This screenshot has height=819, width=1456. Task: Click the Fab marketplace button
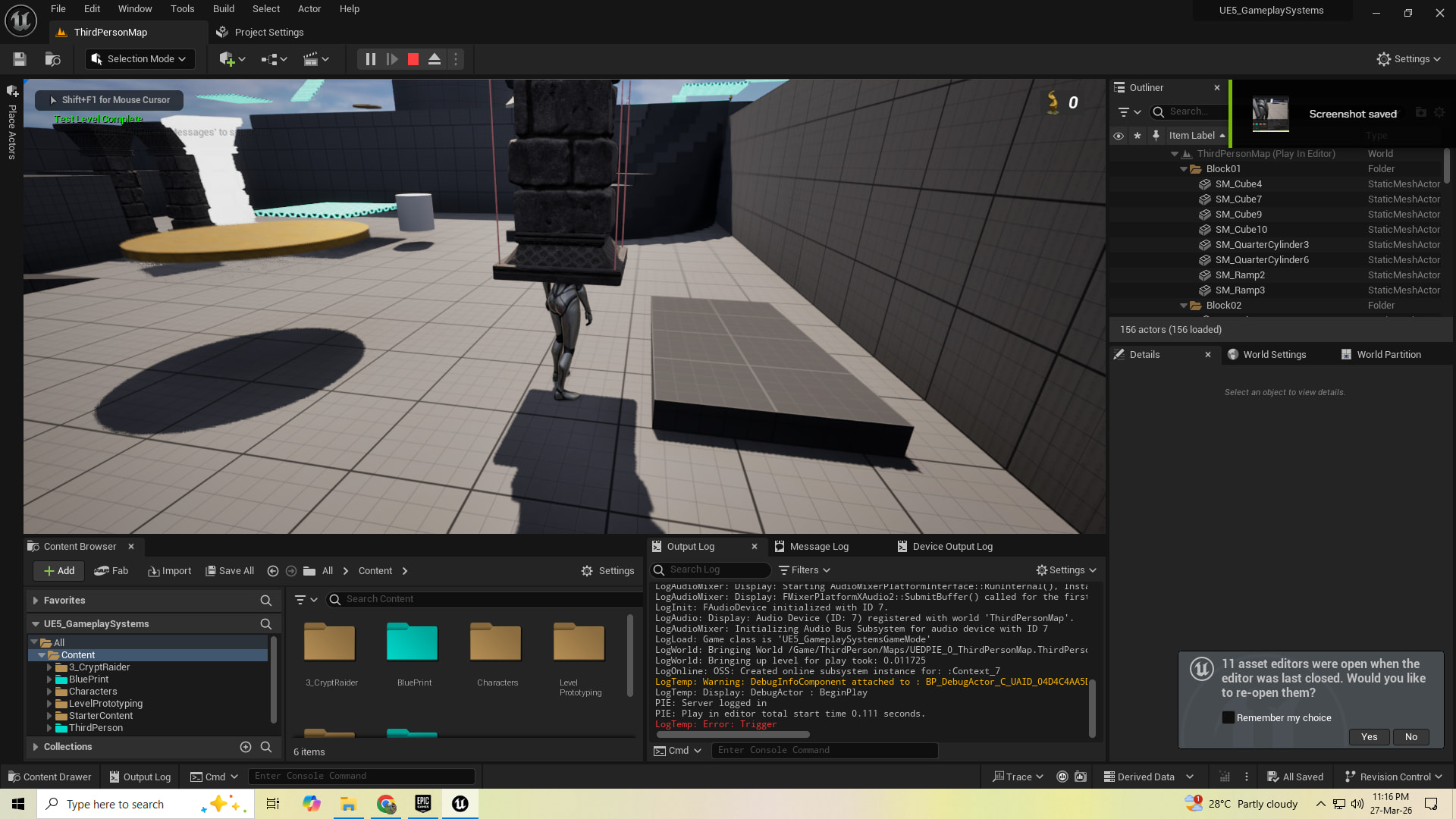111,571
